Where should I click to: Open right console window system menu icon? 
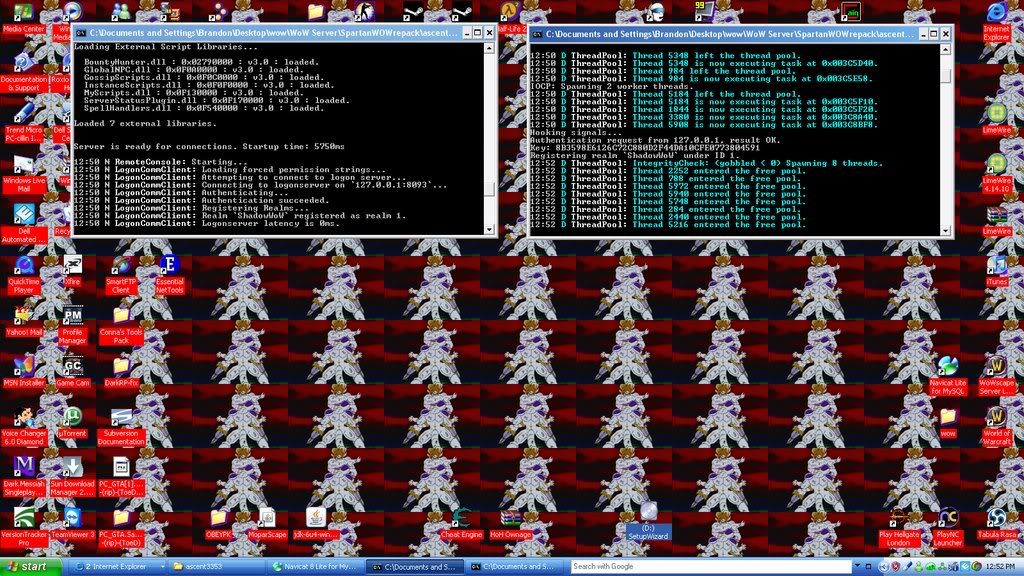pos(537,34)
